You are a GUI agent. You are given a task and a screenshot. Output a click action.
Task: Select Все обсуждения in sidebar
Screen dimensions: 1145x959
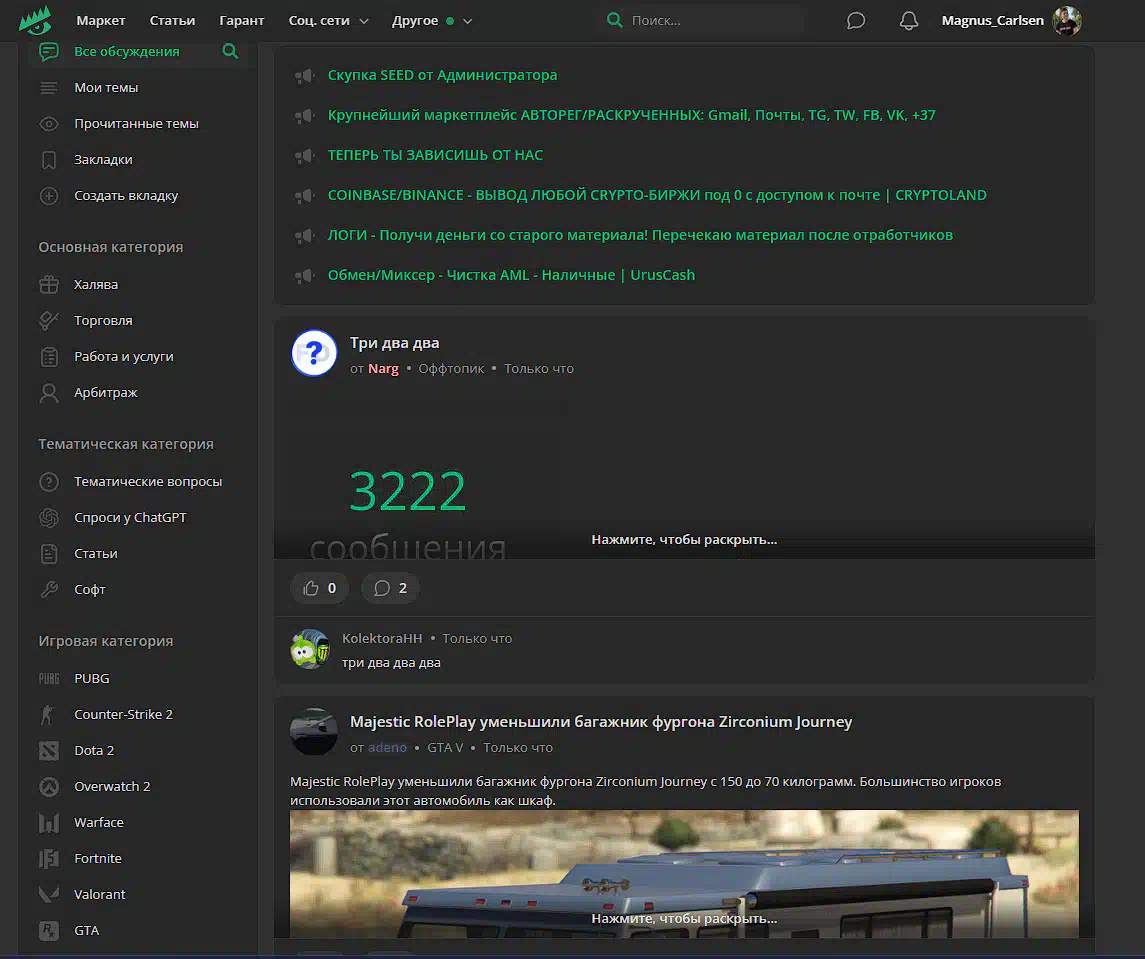pyautogui.click(x=126, y=51)
